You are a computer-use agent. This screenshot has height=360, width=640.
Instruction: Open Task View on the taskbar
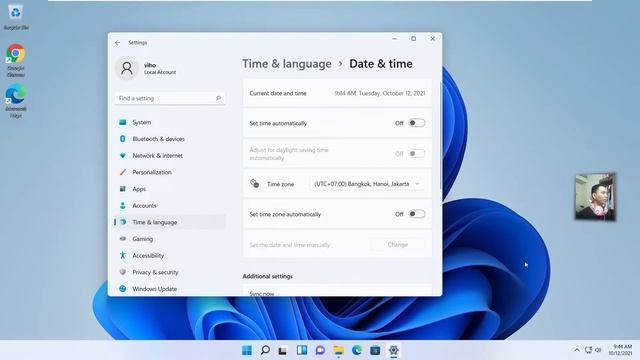283,350
